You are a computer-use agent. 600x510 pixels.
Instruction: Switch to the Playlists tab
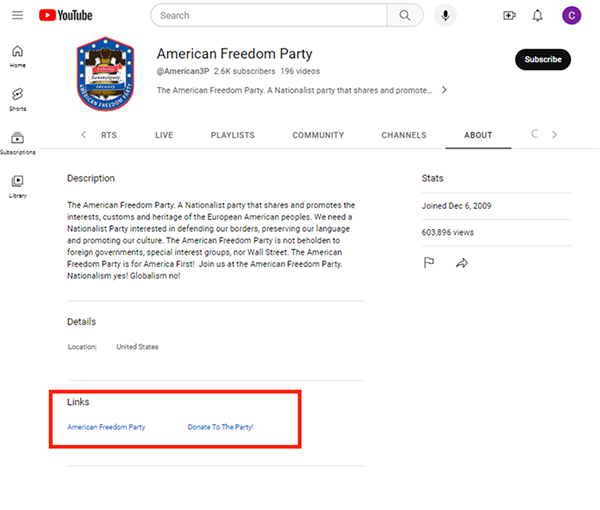pos(232,135)
